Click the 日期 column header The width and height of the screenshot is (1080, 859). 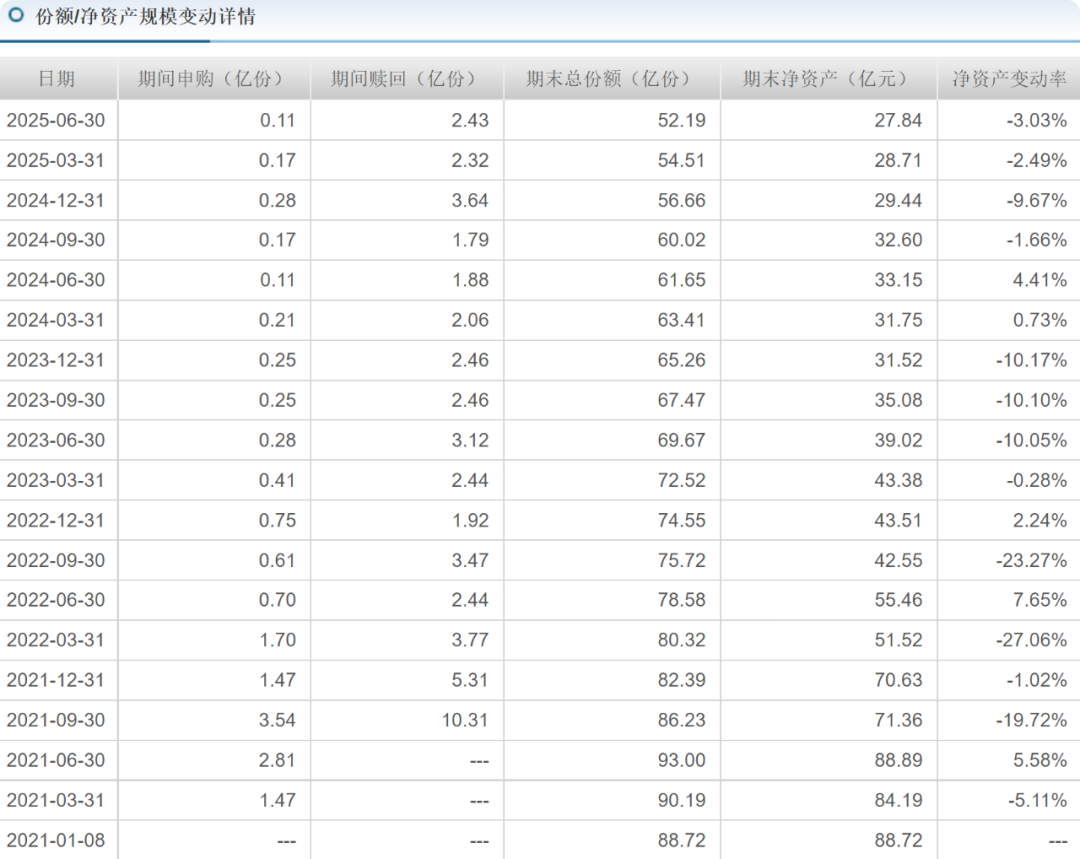tap(56, 79)
